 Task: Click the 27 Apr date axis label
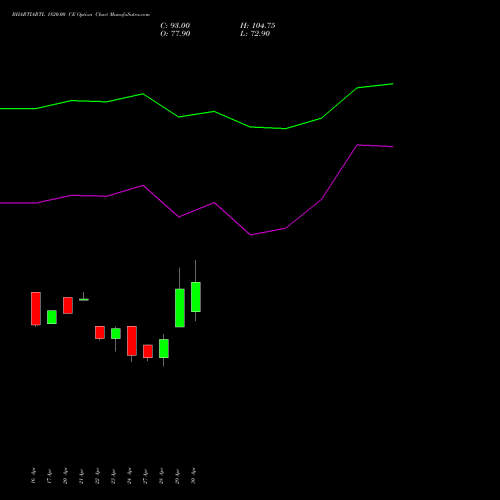(145, 476)
